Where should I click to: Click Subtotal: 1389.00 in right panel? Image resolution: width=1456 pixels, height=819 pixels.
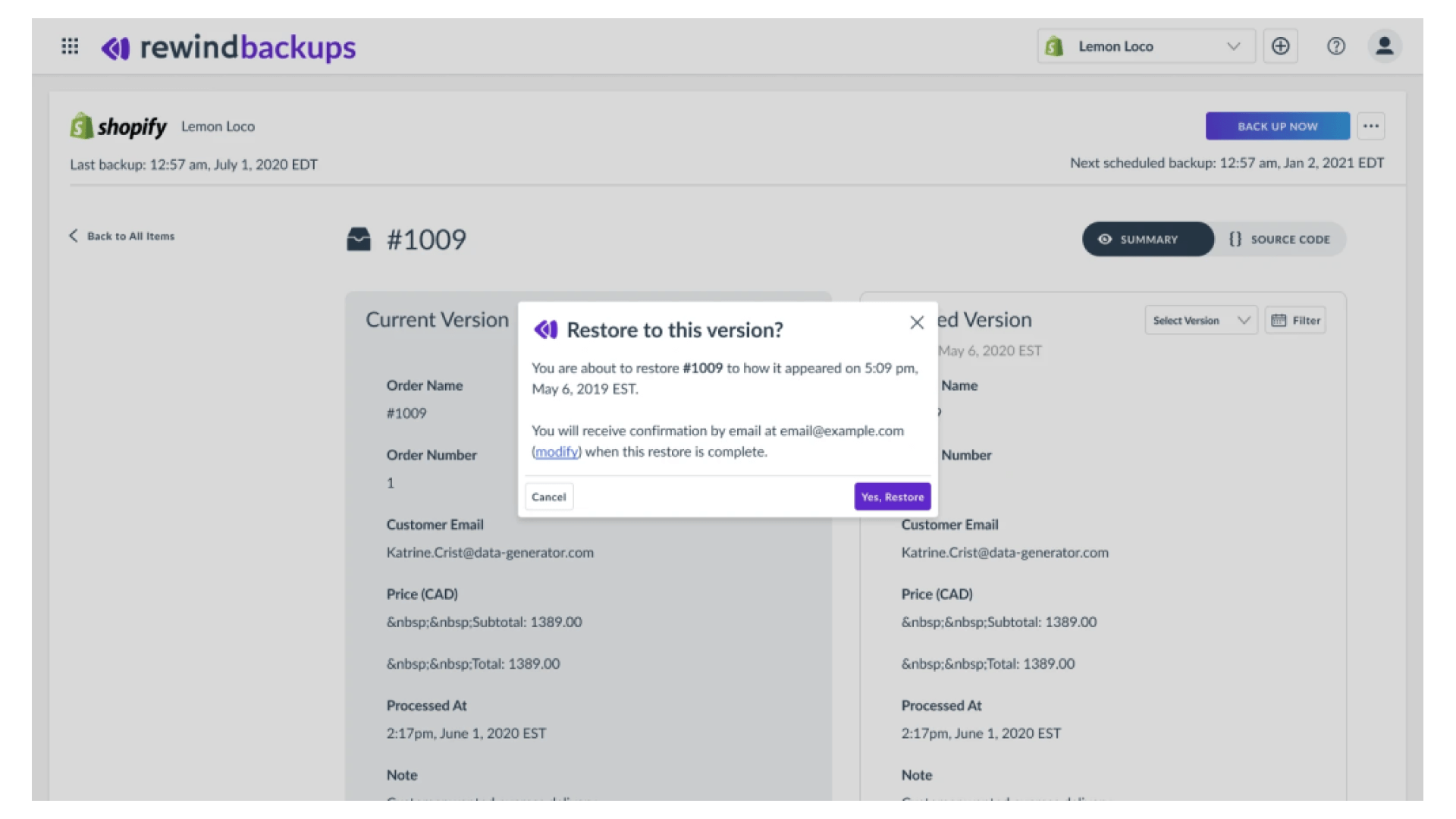pos(999,623)
